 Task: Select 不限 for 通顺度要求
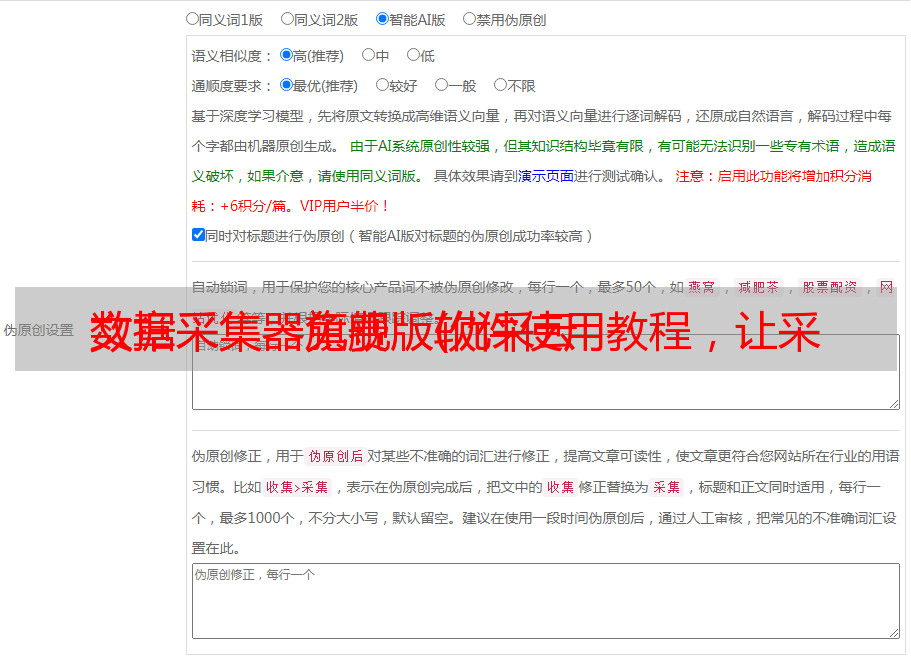coord(500,85)
